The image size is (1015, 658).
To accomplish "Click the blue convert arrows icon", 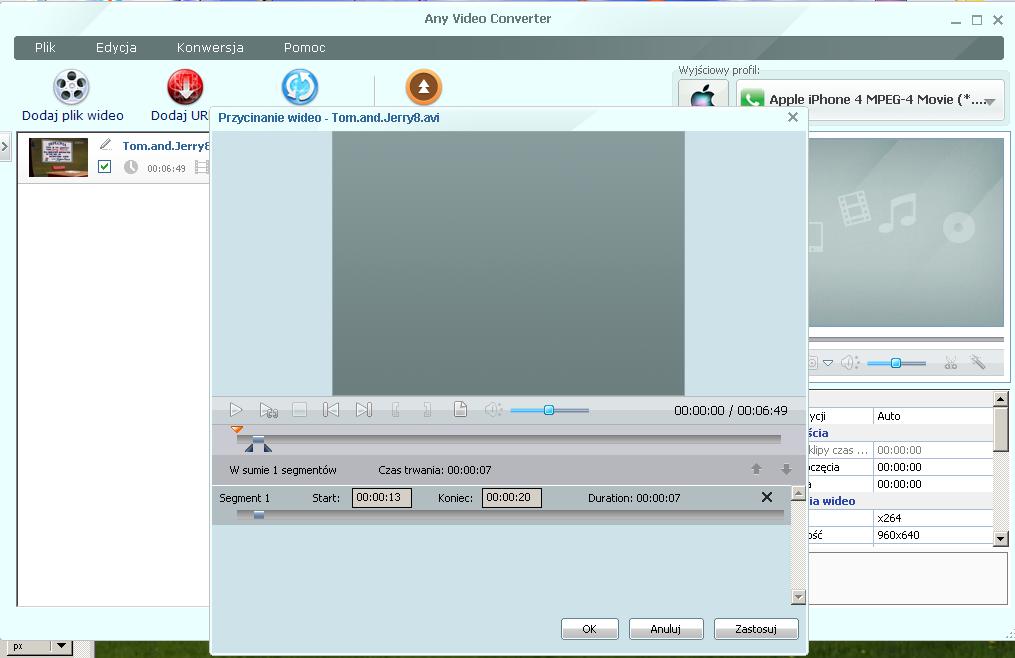I will pyautogui.click(x=300, y=87).
